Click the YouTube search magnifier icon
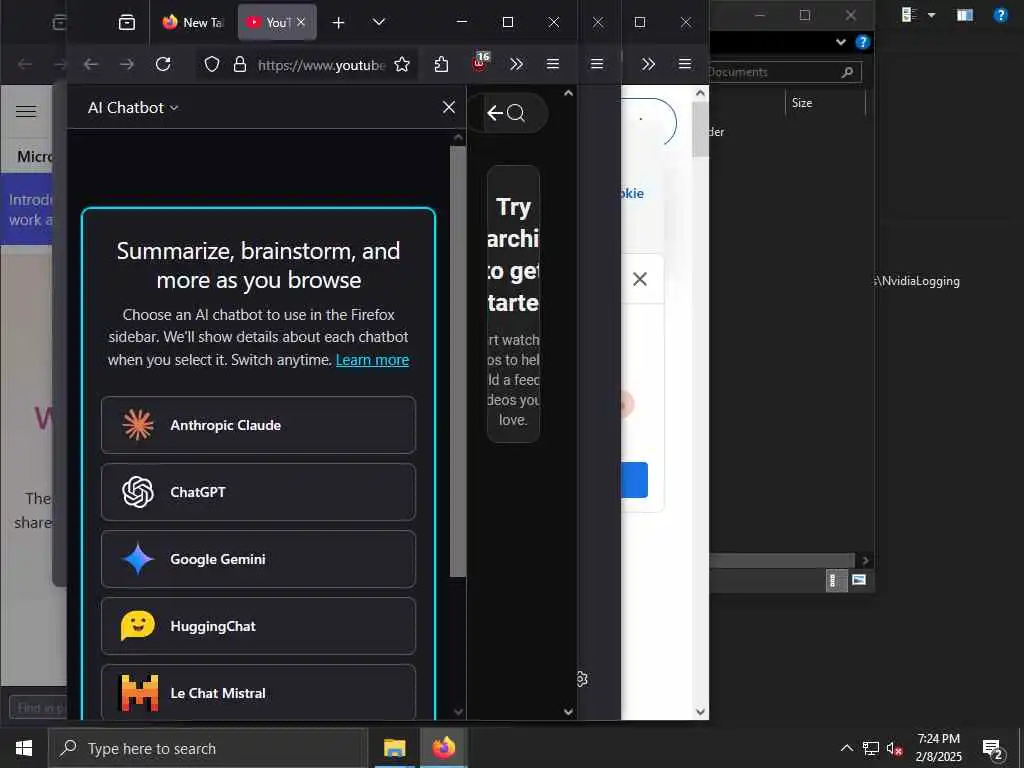 [517, 114]
